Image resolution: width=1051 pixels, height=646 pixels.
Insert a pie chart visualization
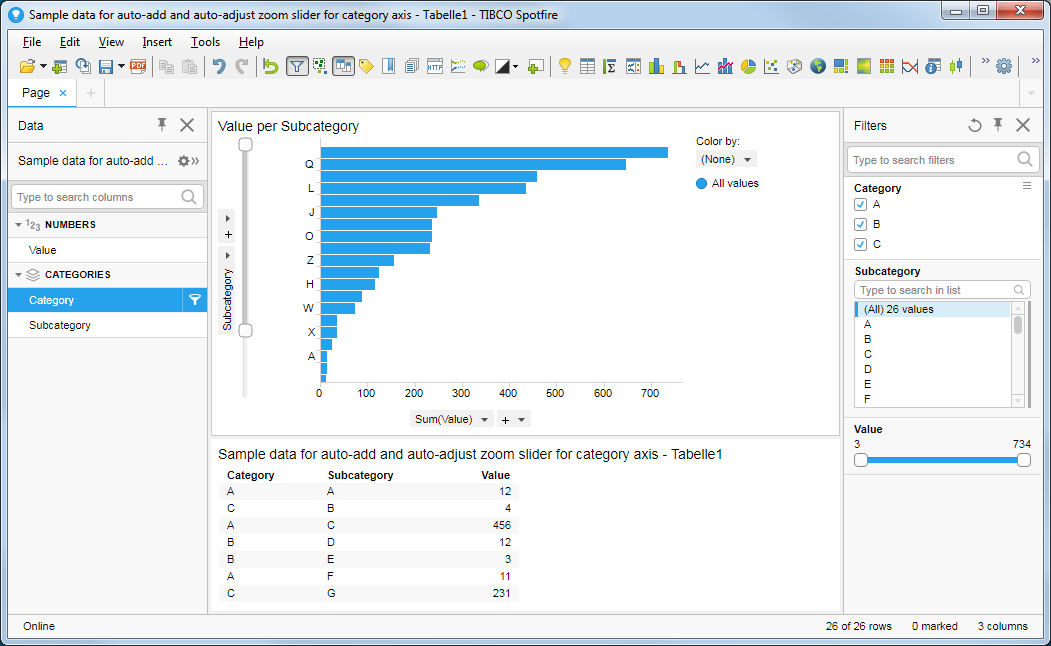point(748,67)
